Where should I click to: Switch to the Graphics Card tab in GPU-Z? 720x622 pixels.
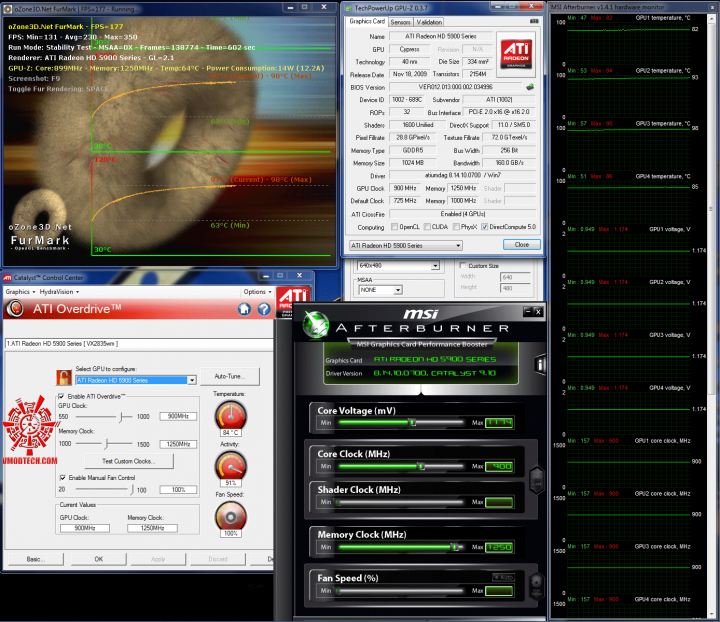[x=367, y=22]
